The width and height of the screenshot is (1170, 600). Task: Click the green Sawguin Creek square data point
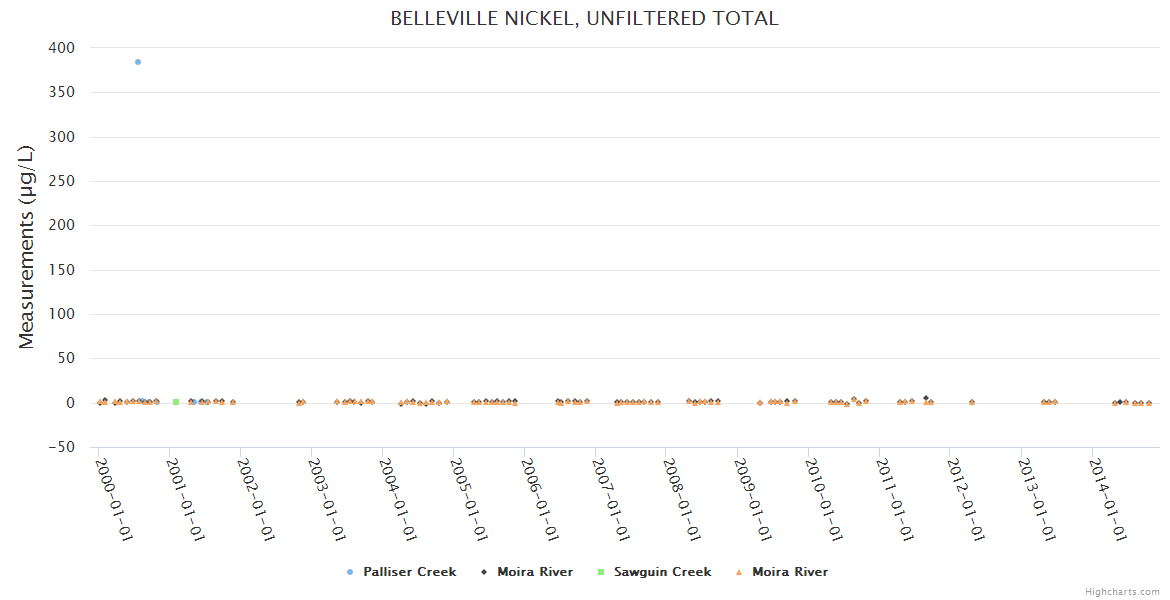pyautogui.click(x=176, y=402)
